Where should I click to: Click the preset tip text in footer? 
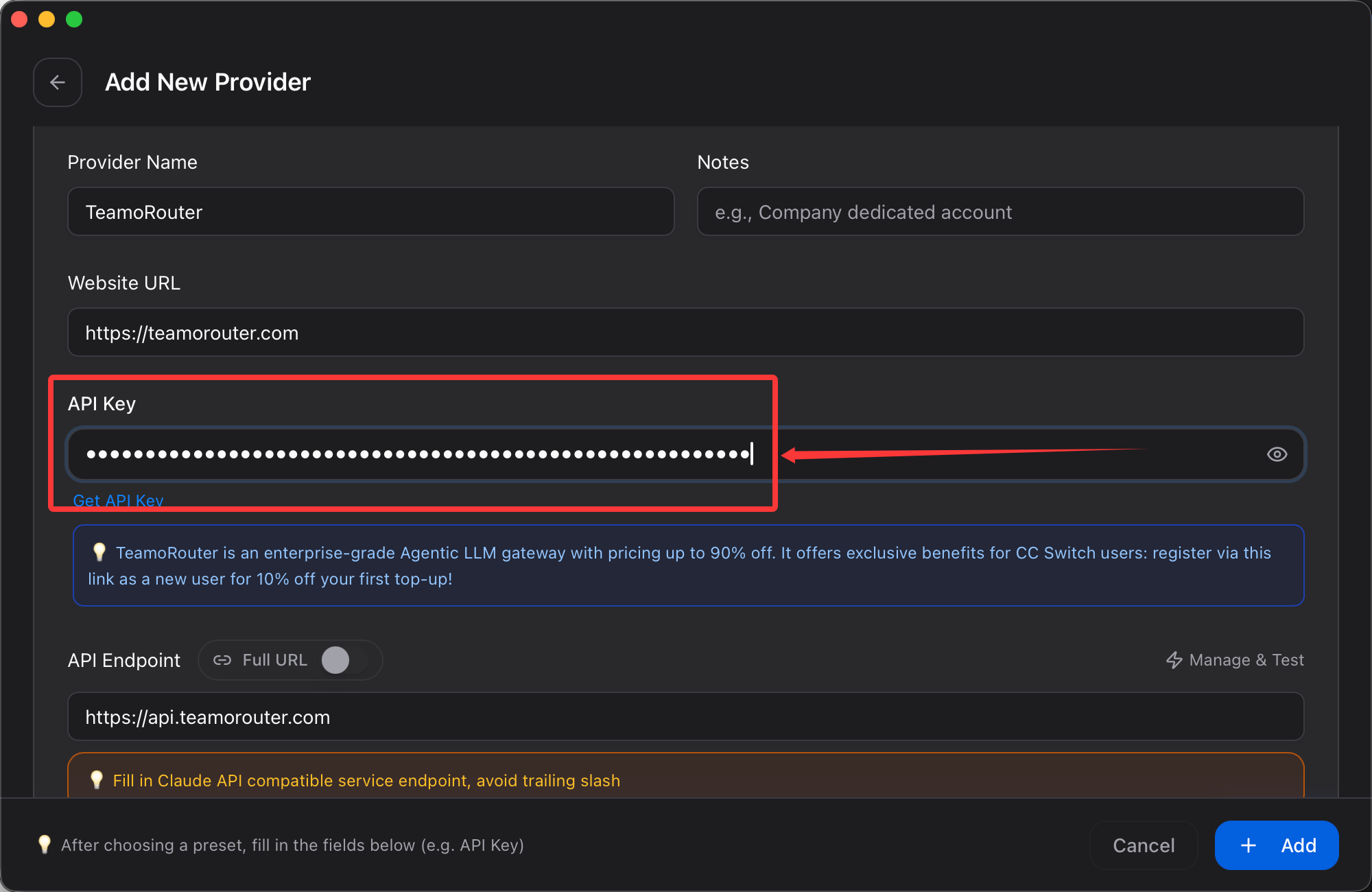[292, 845]
